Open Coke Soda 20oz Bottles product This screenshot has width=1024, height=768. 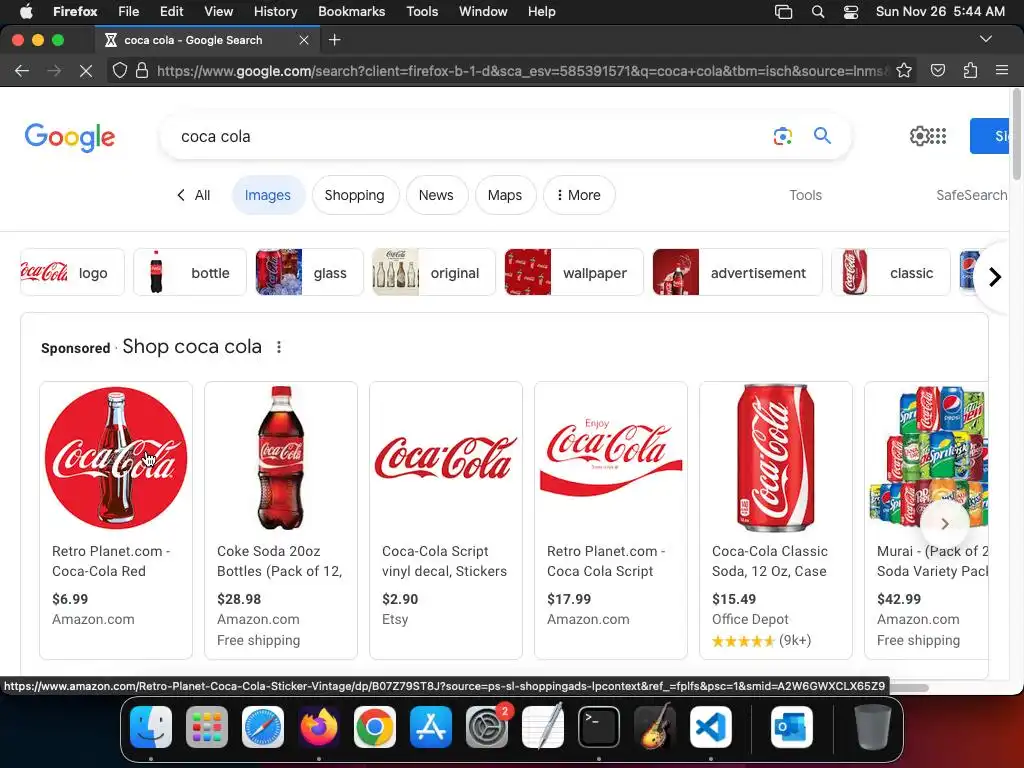[x=281, y=520]
